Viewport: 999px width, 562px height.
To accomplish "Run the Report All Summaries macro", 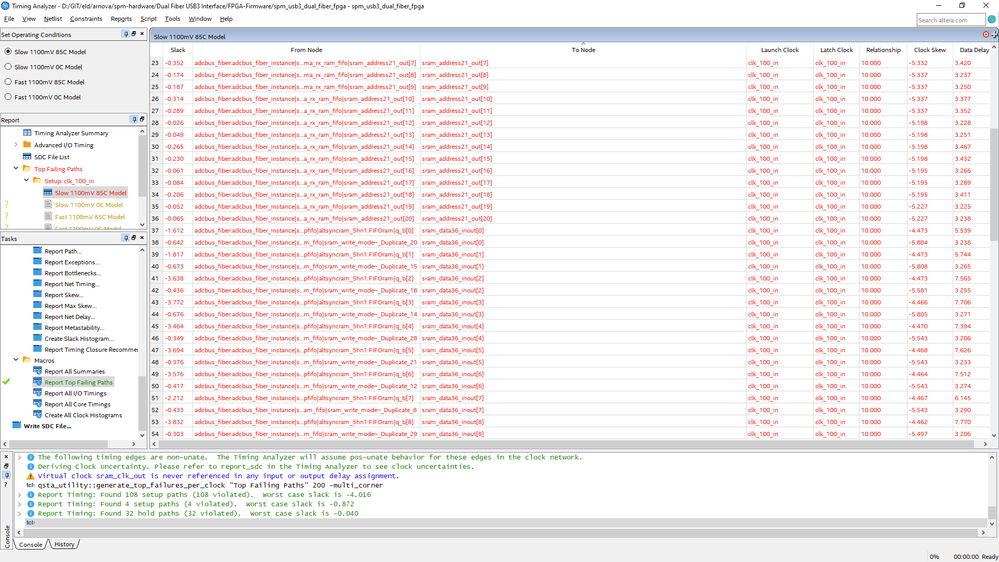I will (73, 371).
